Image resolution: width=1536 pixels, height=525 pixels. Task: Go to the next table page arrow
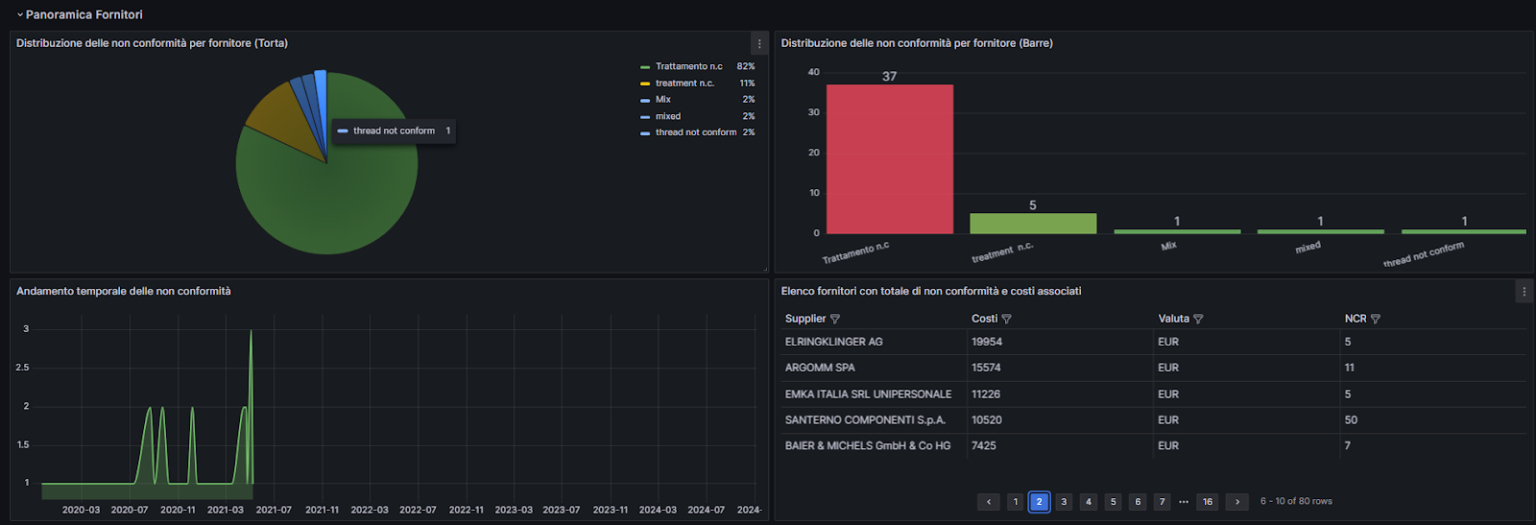coord(1237,502)
